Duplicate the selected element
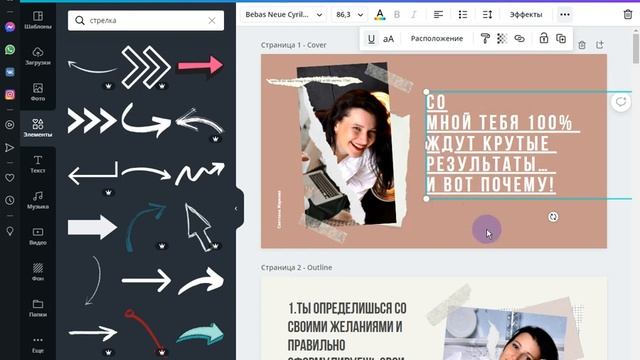Image resolution: width=640 pixels, height=360 pixels. [x=561, y=39]
